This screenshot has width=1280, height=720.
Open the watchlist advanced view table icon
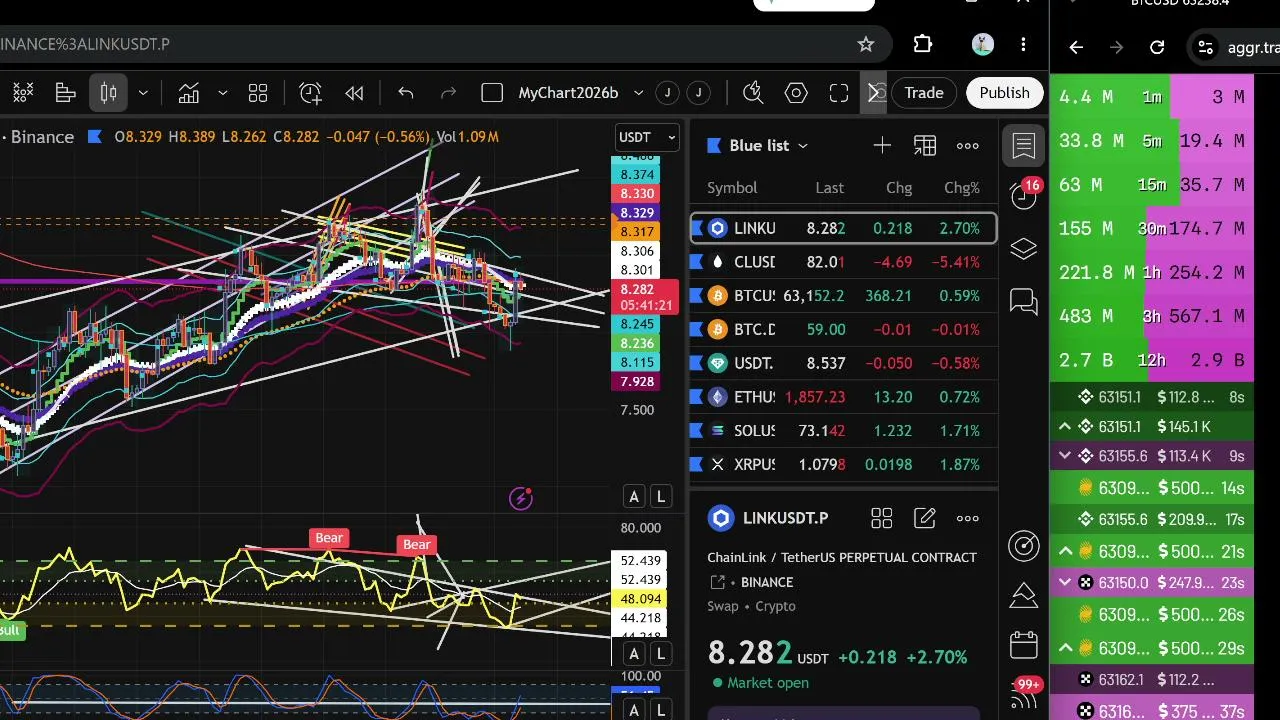(925, 146)
